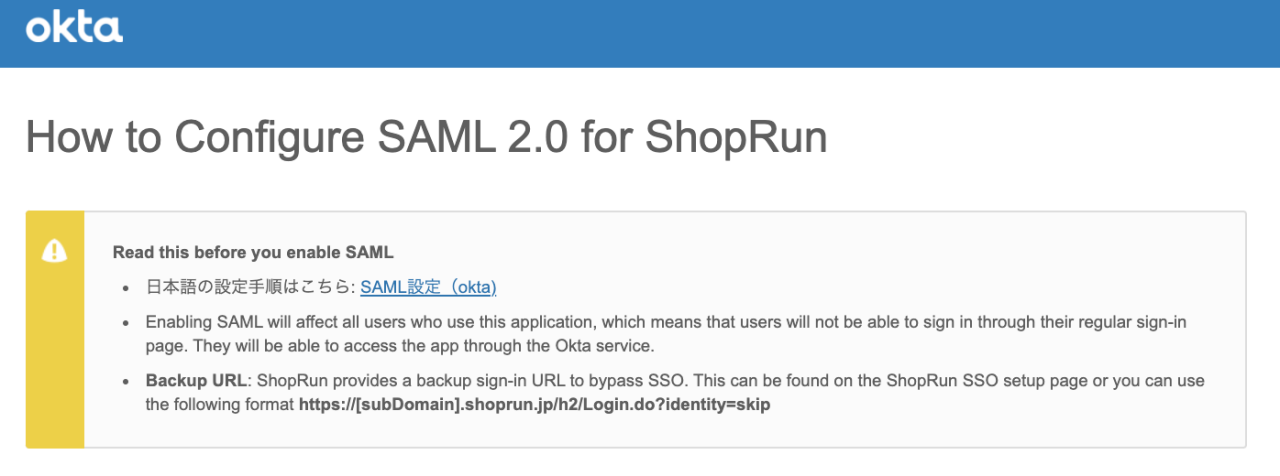
Task: Click the warning triangle icon
Action: pos(54,252)
